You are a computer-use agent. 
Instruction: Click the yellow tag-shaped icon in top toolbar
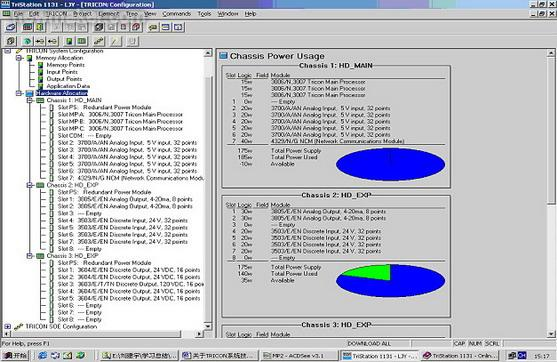click(153, 27)
